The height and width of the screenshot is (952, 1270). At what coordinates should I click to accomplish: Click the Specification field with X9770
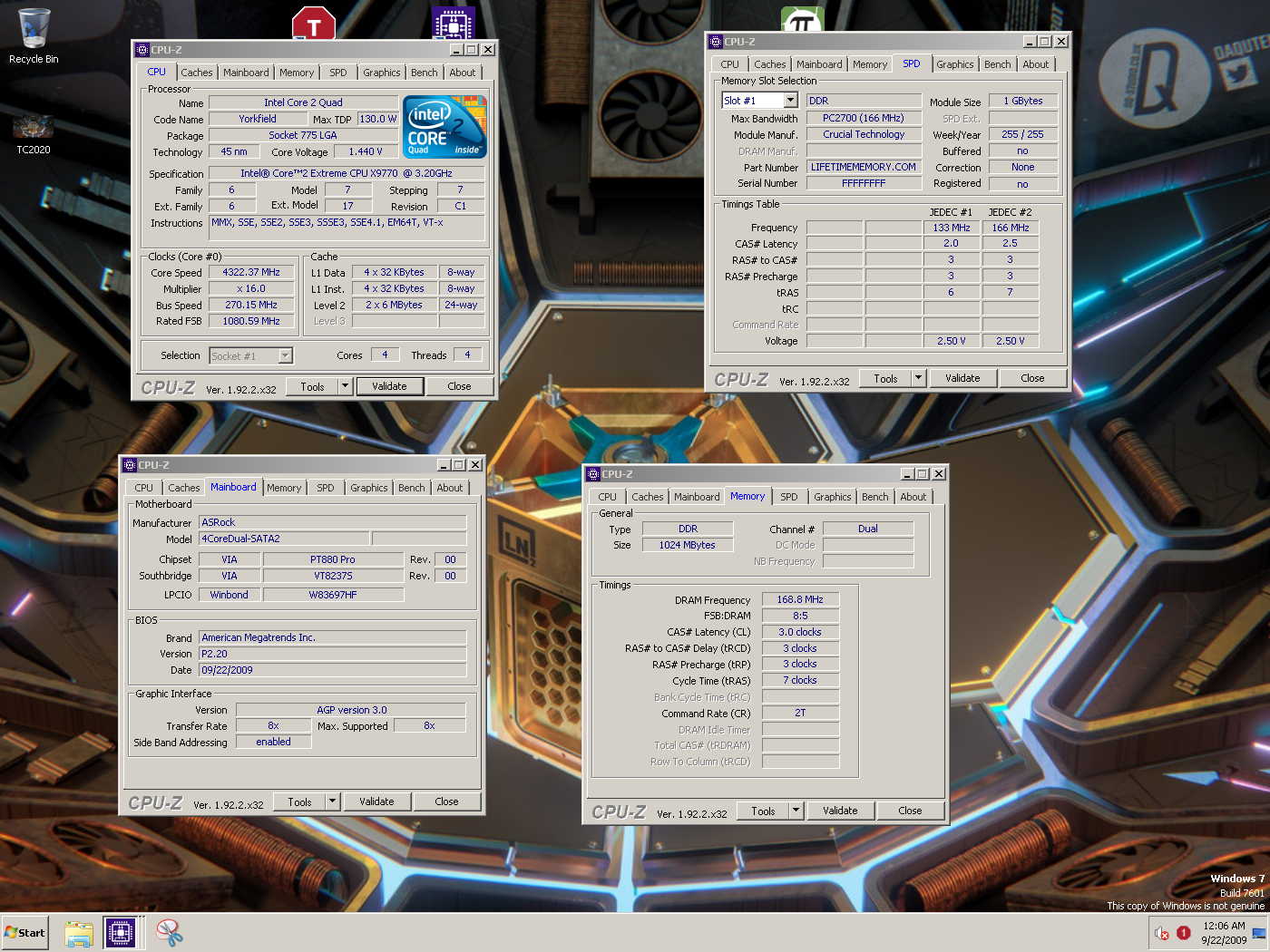pyautogui.click(x=347, y=173)
